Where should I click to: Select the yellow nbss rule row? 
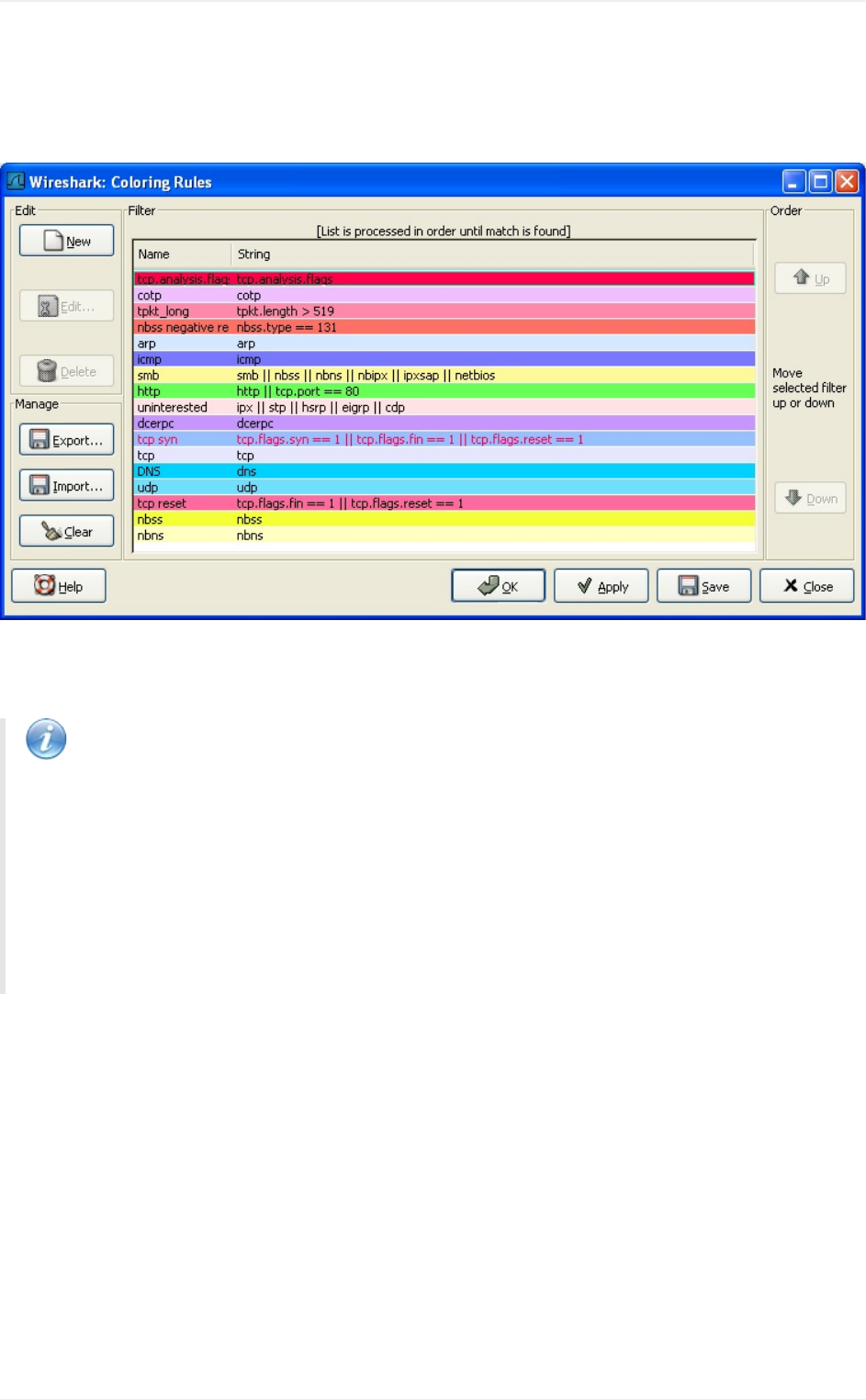(444, 519)
